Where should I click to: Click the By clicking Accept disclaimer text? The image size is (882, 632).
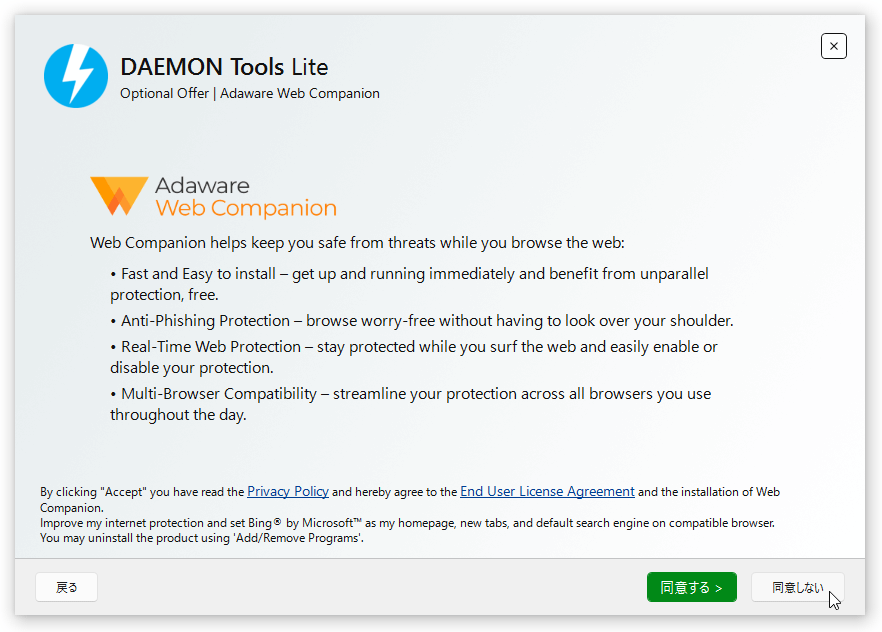tap(410, 499)
